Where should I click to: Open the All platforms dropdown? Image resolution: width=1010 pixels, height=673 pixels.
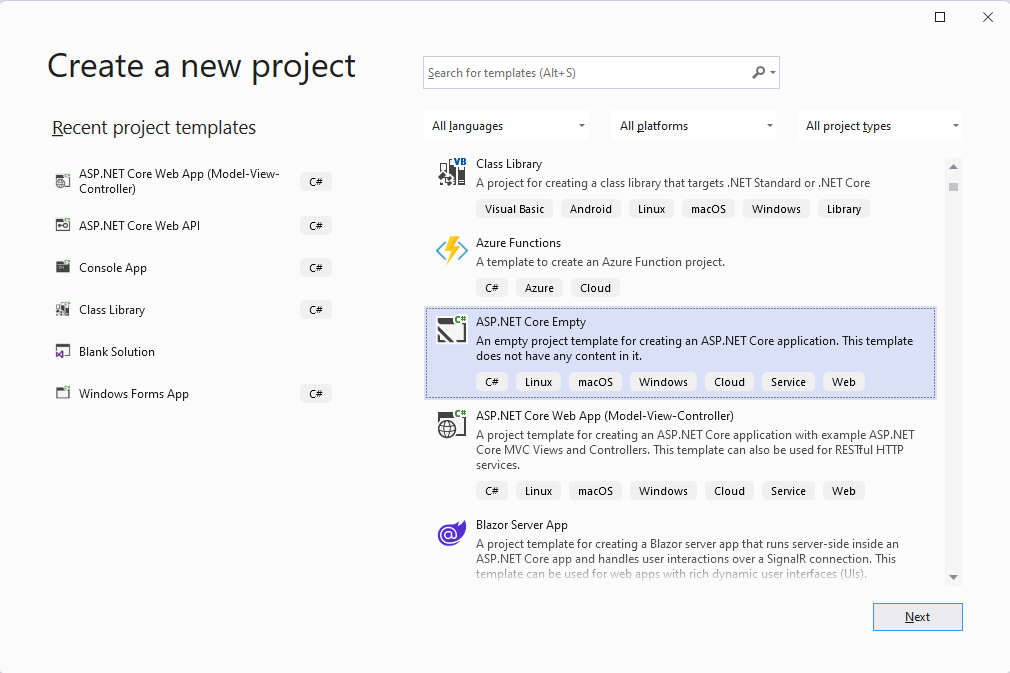coord(694,126)
